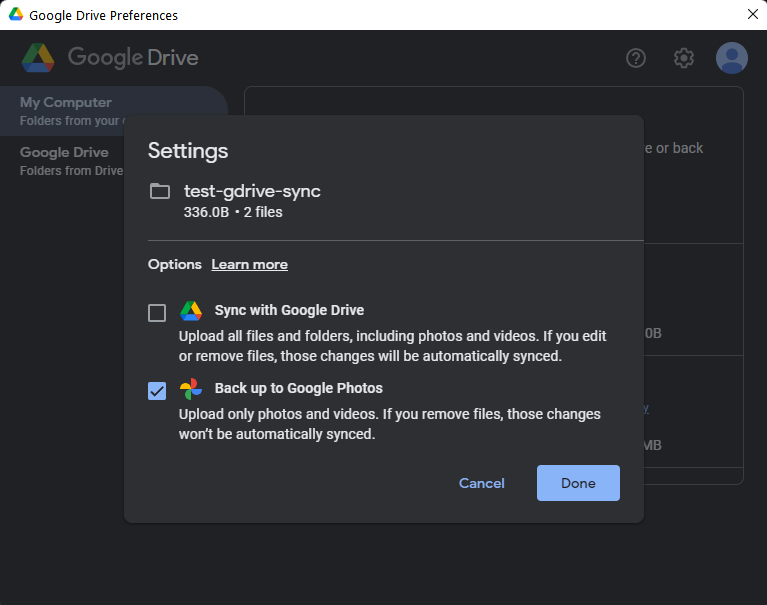Screen dimensions: 767x605
Task: Open the Learn more link
Action: pos(249,265)
